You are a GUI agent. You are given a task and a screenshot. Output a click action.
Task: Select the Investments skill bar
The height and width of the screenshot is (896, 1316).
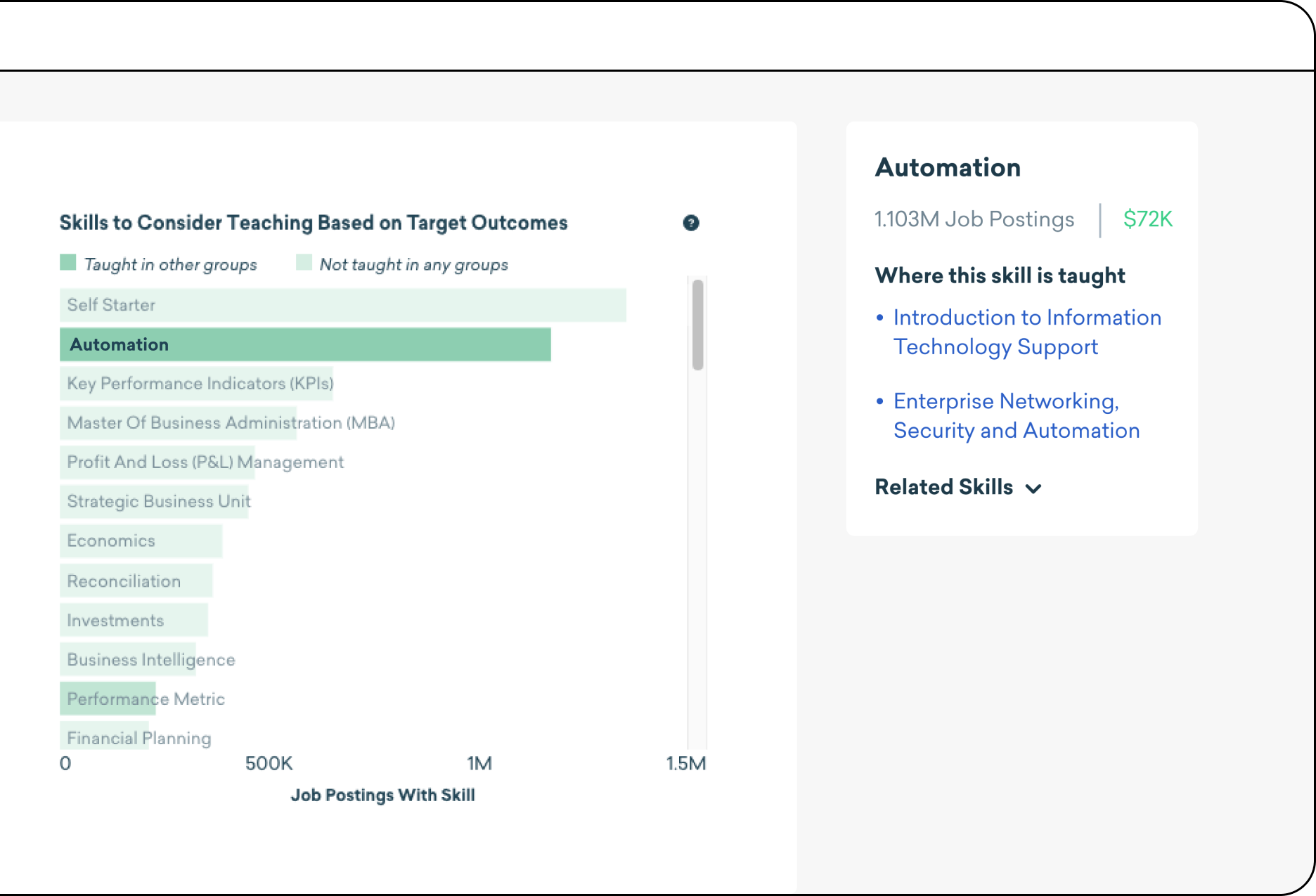coord(134,621)
